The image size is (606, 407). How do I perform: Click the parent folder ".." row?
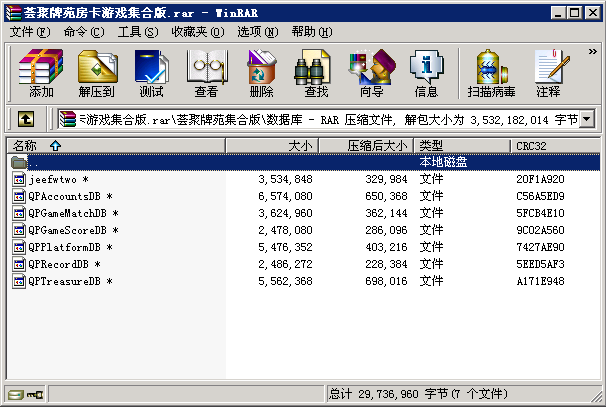(34, 162)
